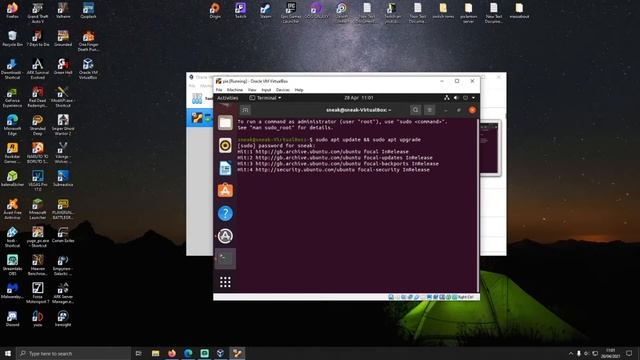The height and width of the screenshot is (360, 640).
Task: Open LibreOffice Writer from the dock
Action: pos(225,168)
